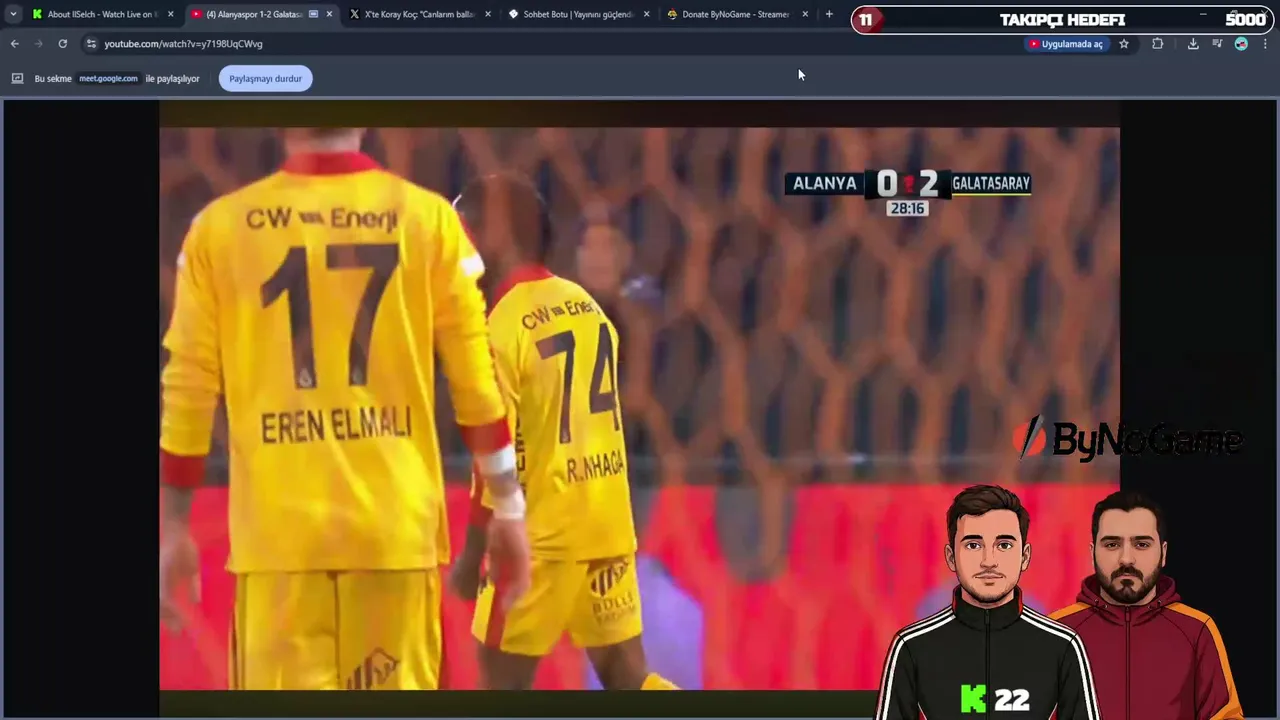Image resolution: width=1280 pixels, height=720 pixels.
Task: Click the TAKIPÇI HEDEFI follower goal bar
Action: 1063,19
